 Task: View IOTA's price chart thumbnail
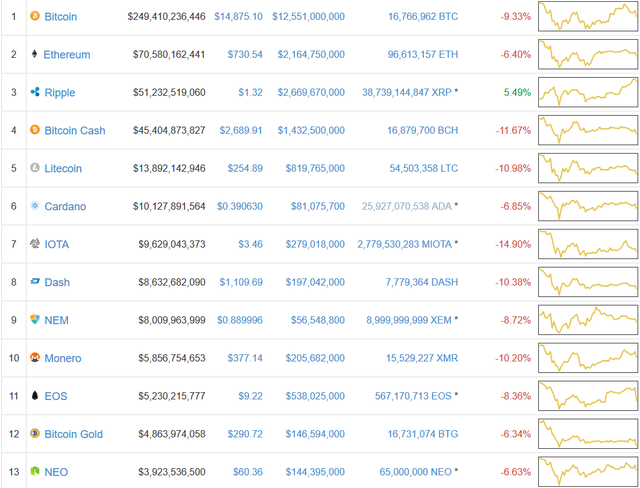click(x=588, y=244)
